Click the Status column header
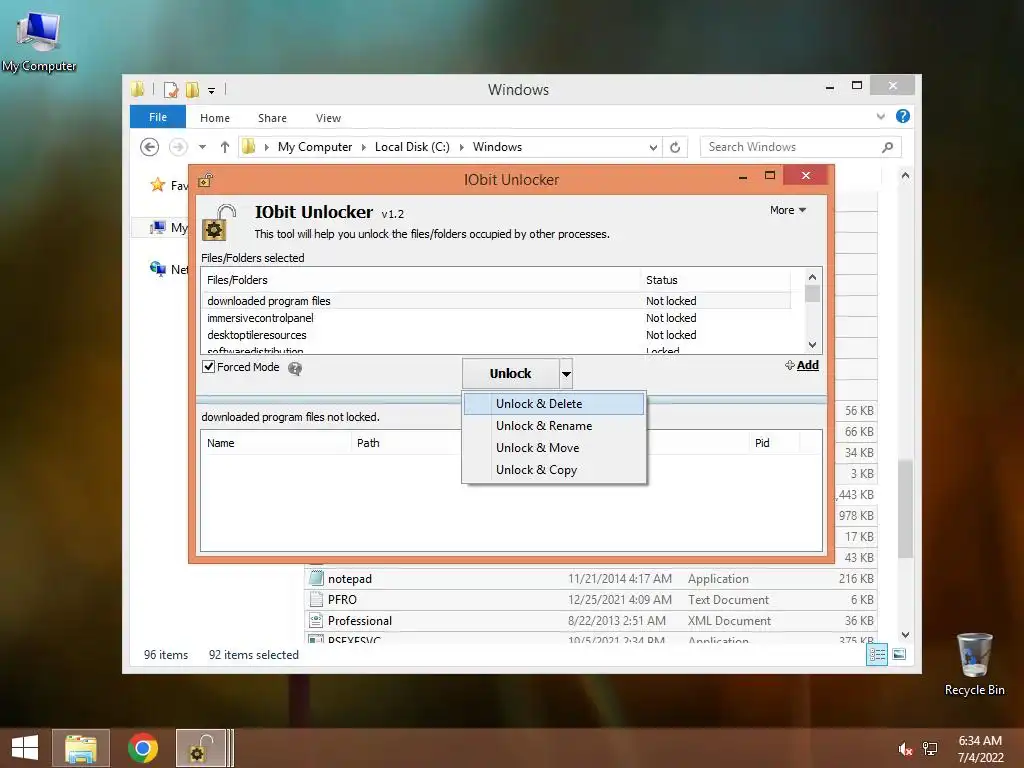This screenshot has height=768, width=1024. [715, 280]
